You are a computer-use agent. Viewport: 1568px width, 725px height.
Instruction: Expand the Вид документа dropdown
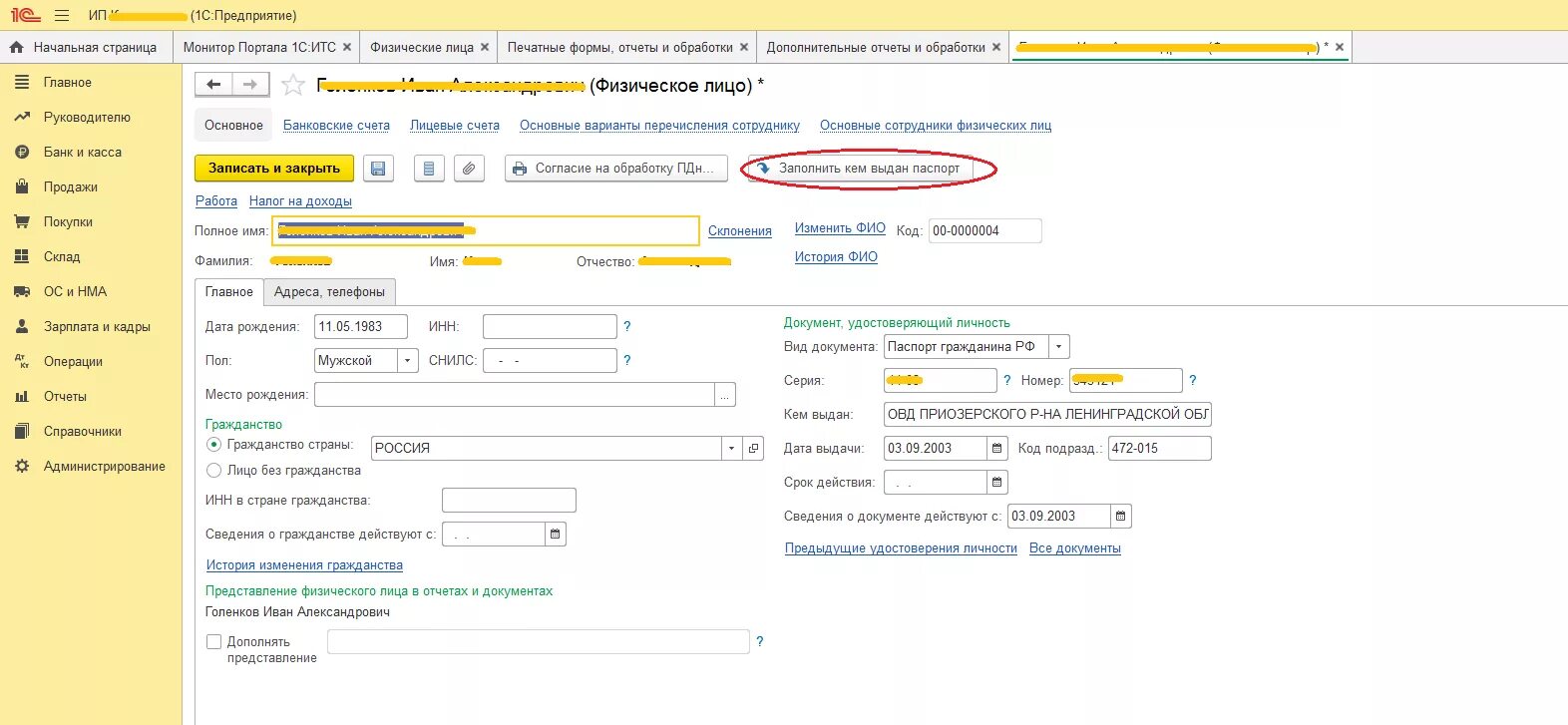[x=1059, y=346]
